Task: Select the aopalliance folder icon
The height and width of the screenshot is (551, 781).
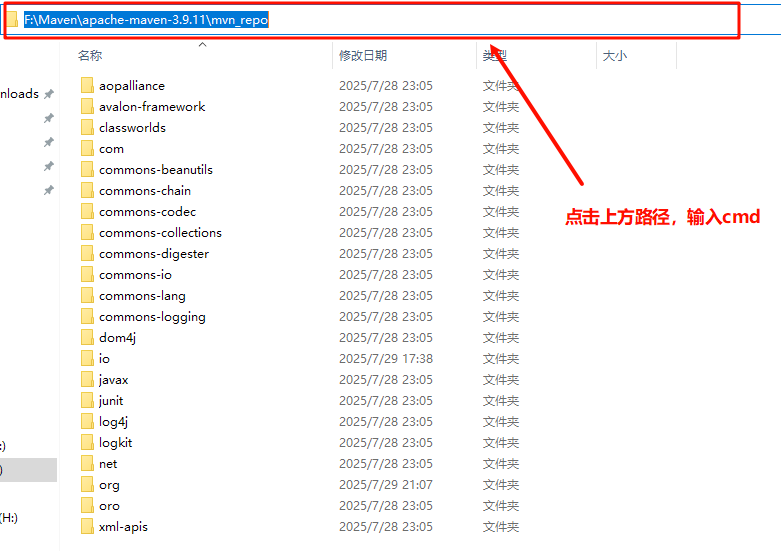Action: click(86, 86)
